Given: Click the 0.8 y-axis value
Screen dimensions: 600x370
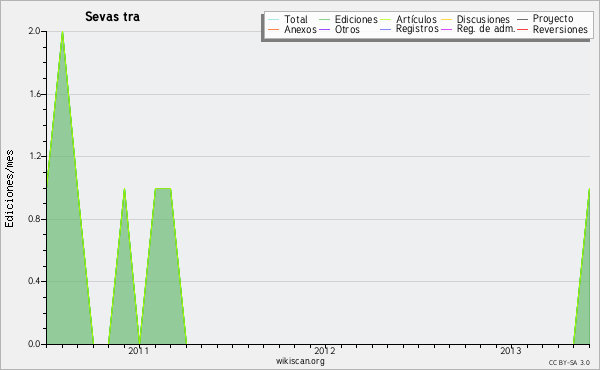Looking at the screenshot, I should [34, 219].
